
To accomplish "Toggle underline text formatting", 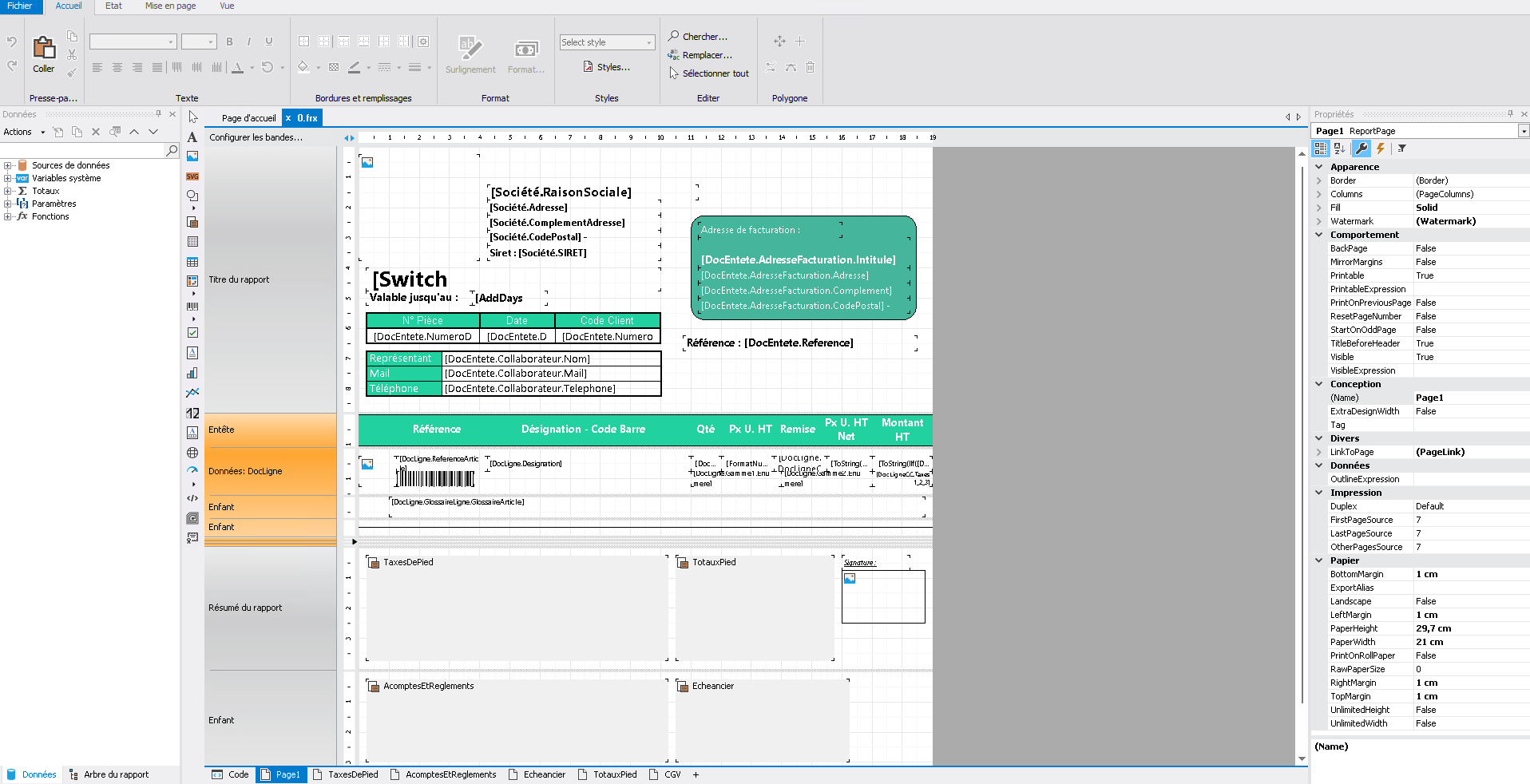I will [269, 42].
